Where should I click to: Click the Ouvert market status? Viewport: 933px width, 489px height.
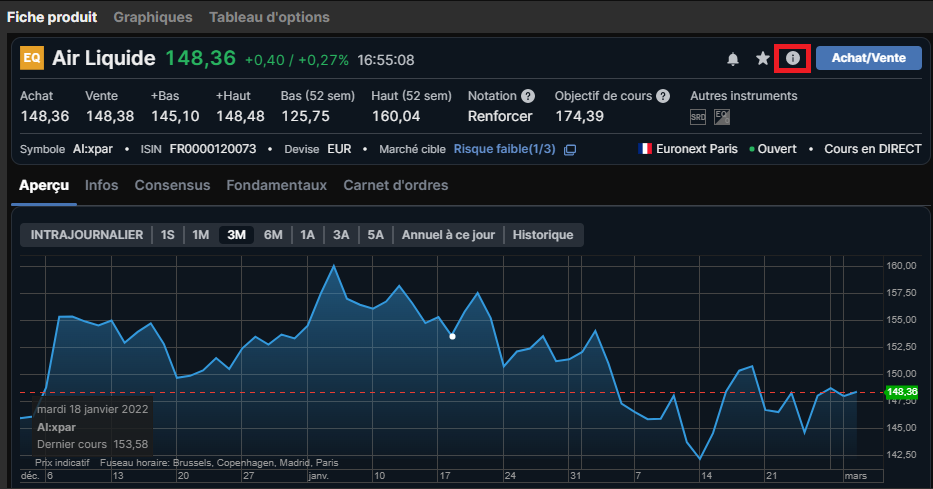777,149
